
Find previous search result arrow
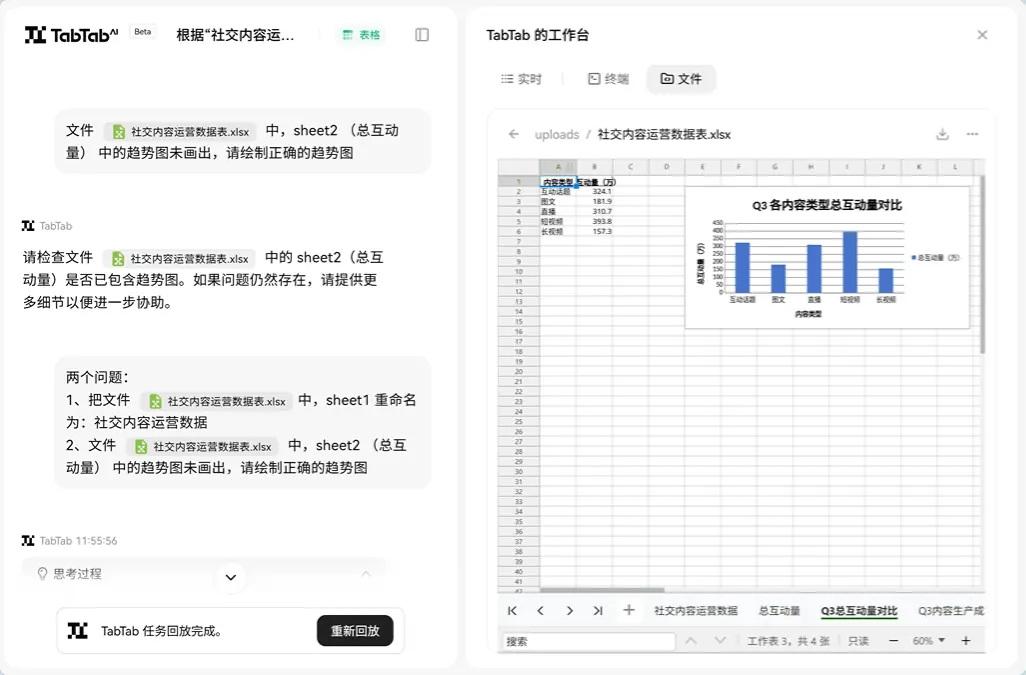pyautogui.click(x=691, y=641)
